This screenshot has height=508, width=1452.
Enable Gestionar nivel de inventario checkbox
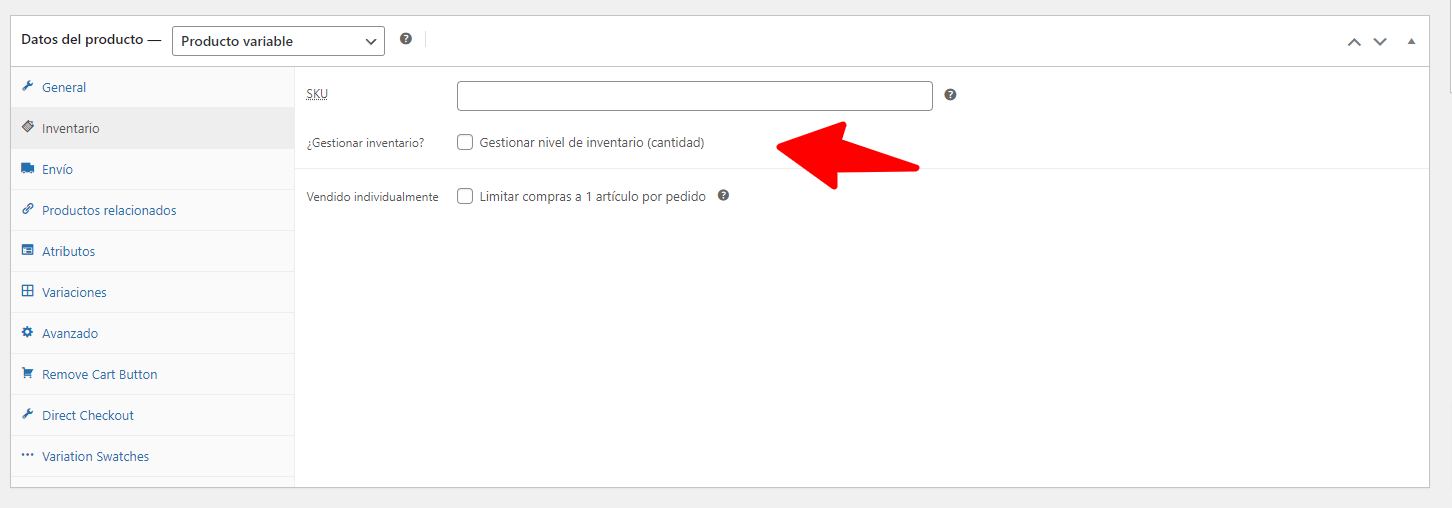coord(465,142)
